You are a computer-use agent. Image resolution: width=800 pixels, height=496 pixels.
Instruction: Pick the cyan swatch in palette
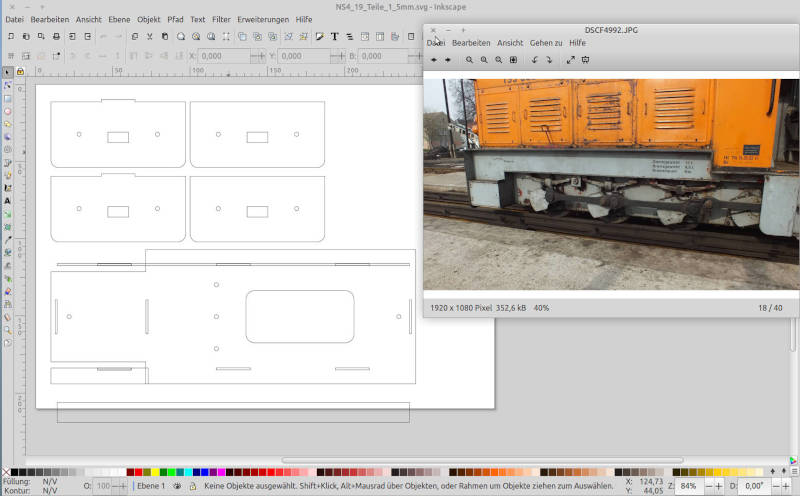[188, 472]
